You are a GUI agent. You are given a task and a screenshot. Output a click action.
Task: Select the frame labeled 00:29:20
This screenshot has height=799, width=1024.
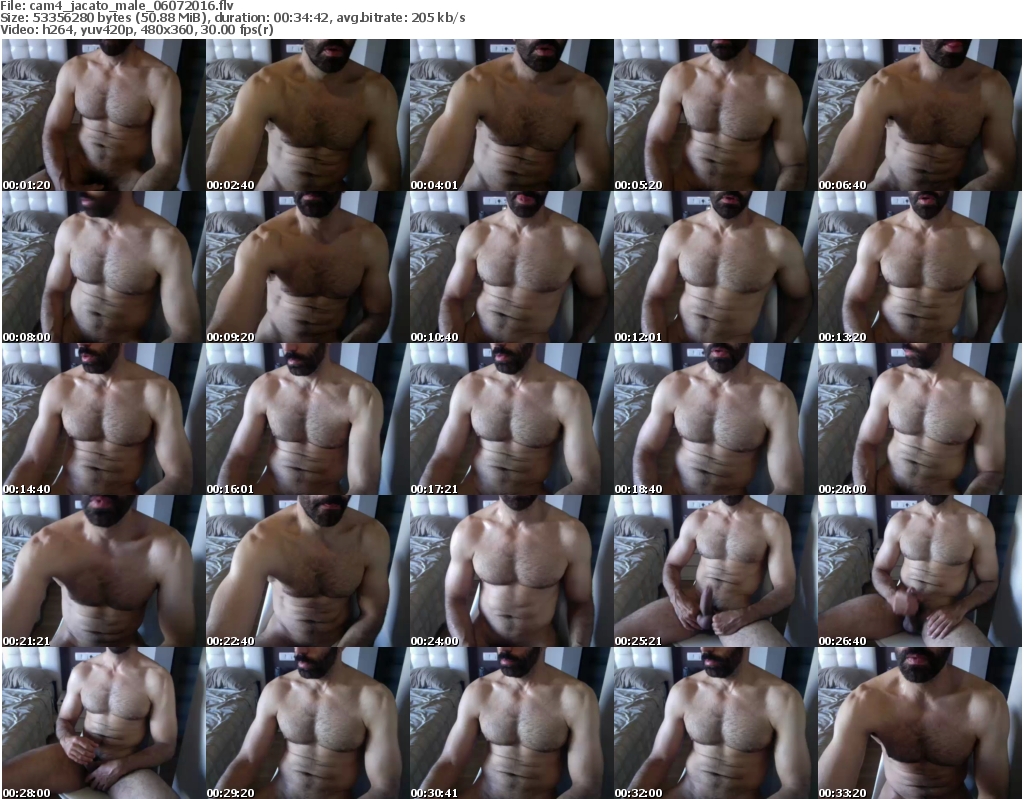click(306, 723)
